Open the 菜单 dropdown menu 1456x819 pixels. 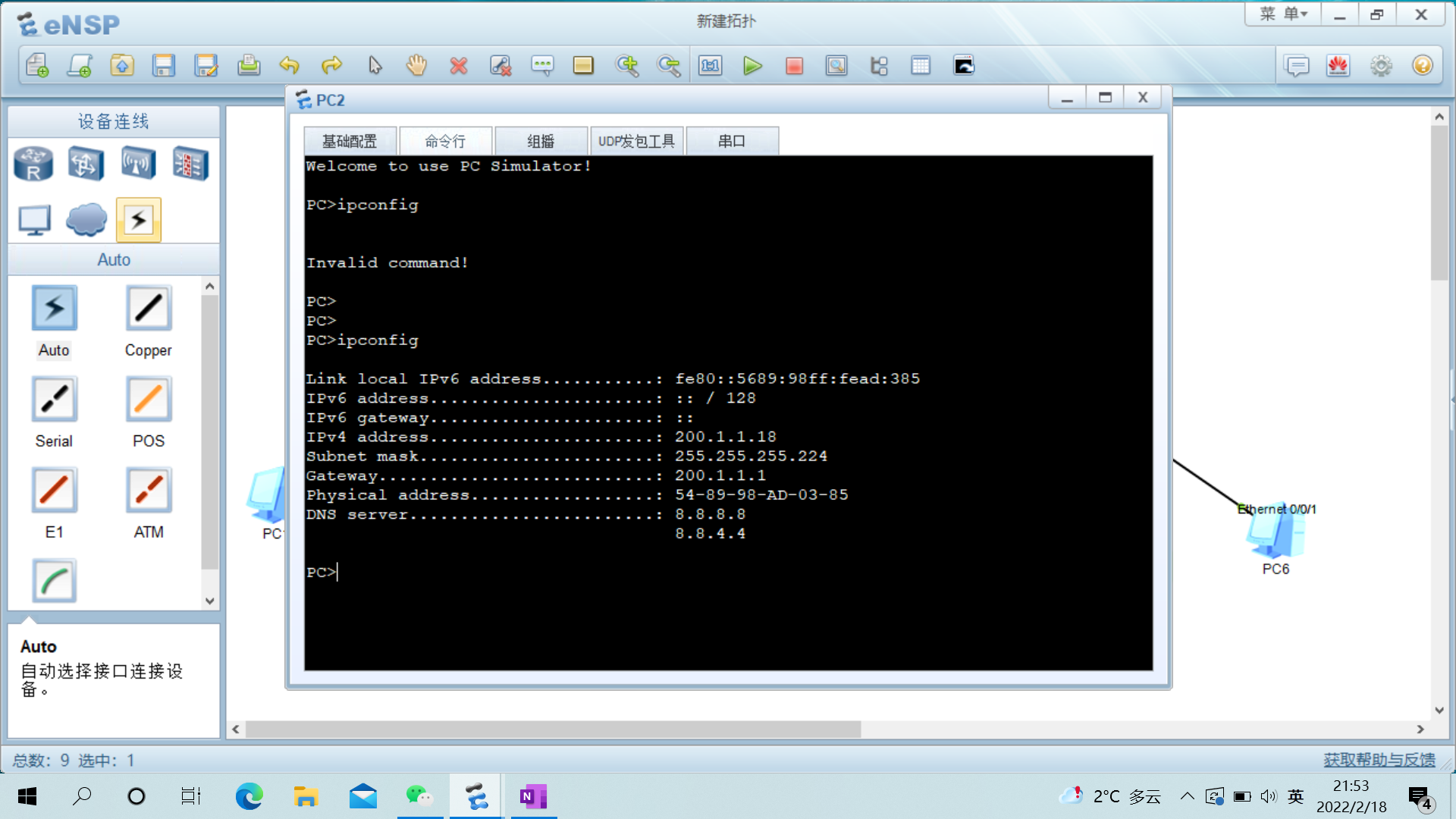tap(1283, 14)
